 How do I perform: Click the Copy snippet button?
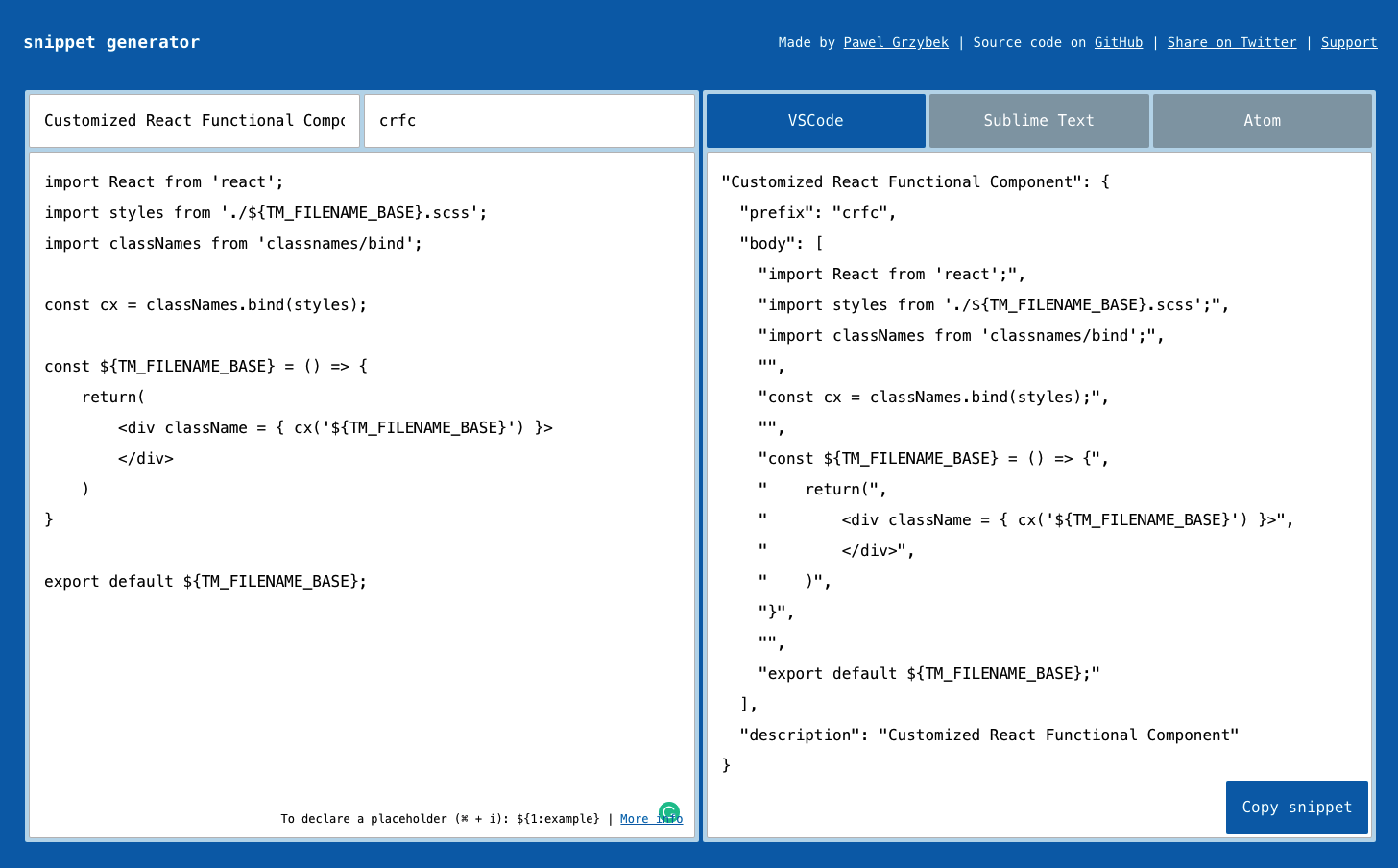tap(1297, 808)
